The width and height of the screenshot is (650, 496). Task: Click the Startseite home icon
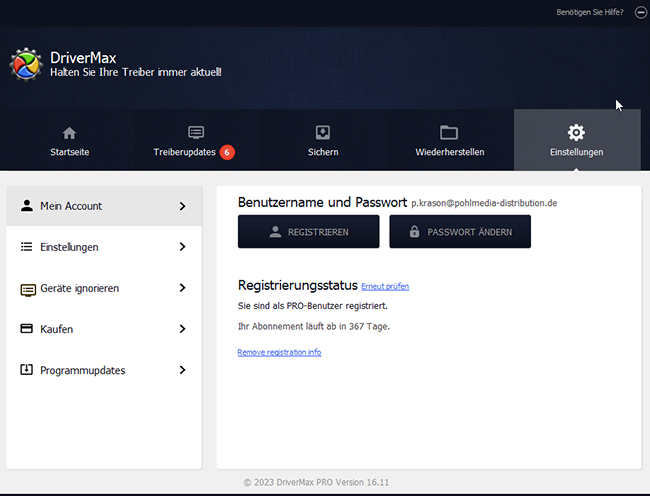(x=69, y=133)
